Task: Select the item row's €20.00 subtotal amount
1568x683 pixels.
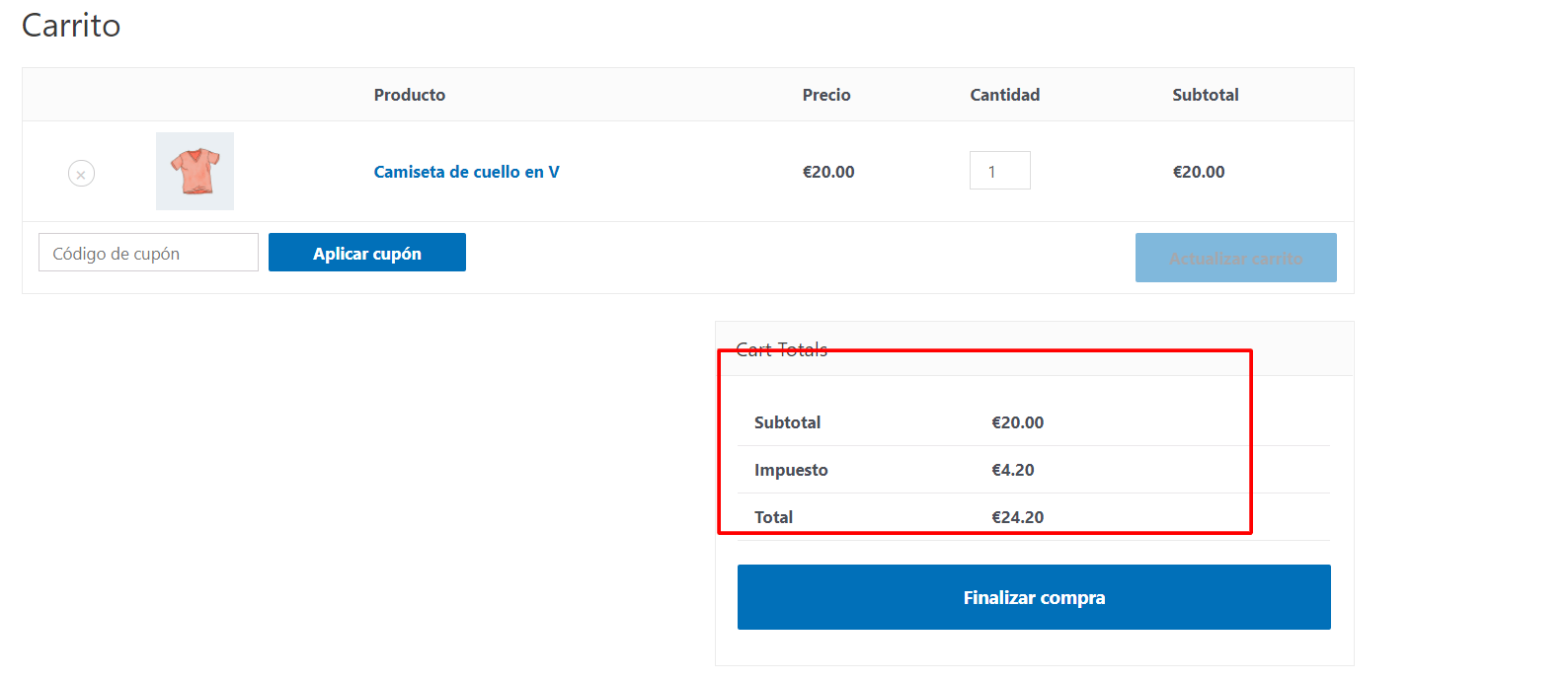Action: 1199,172
